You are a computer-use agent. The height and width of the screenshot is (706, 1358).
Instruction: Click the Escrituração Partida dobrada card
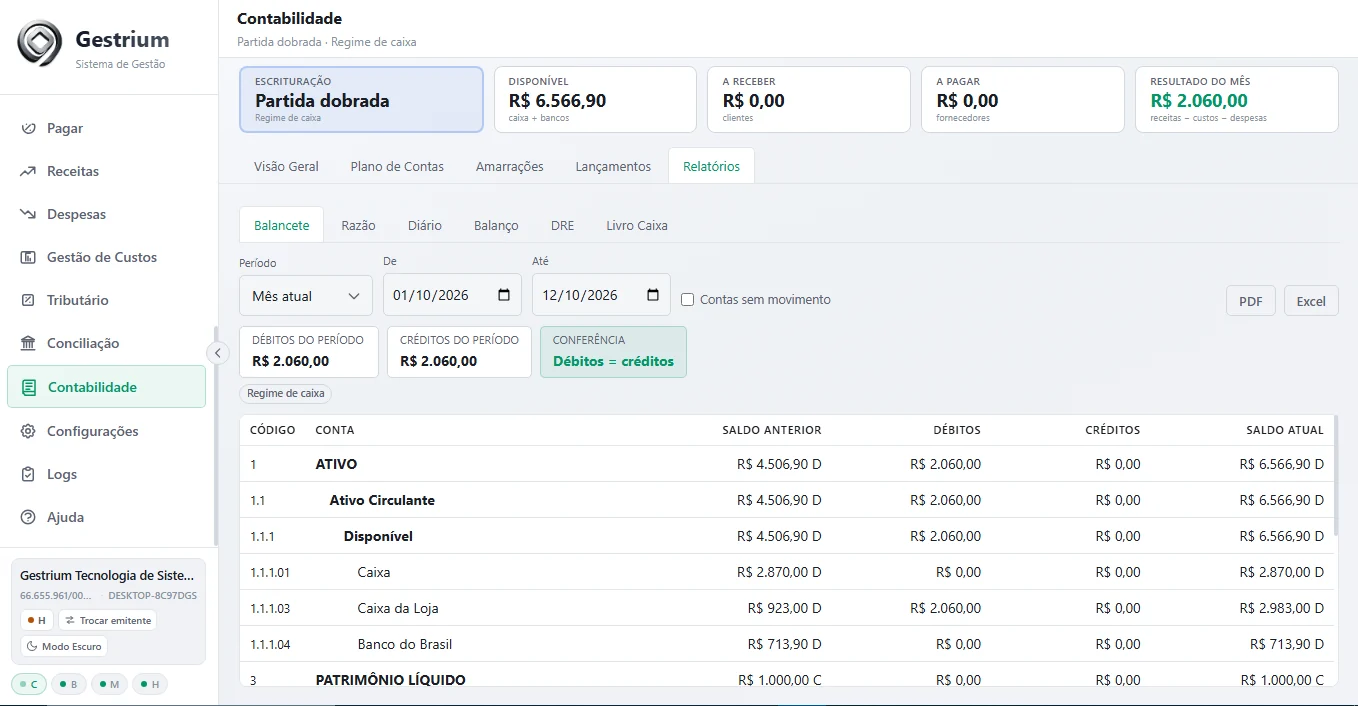[361, 100]
